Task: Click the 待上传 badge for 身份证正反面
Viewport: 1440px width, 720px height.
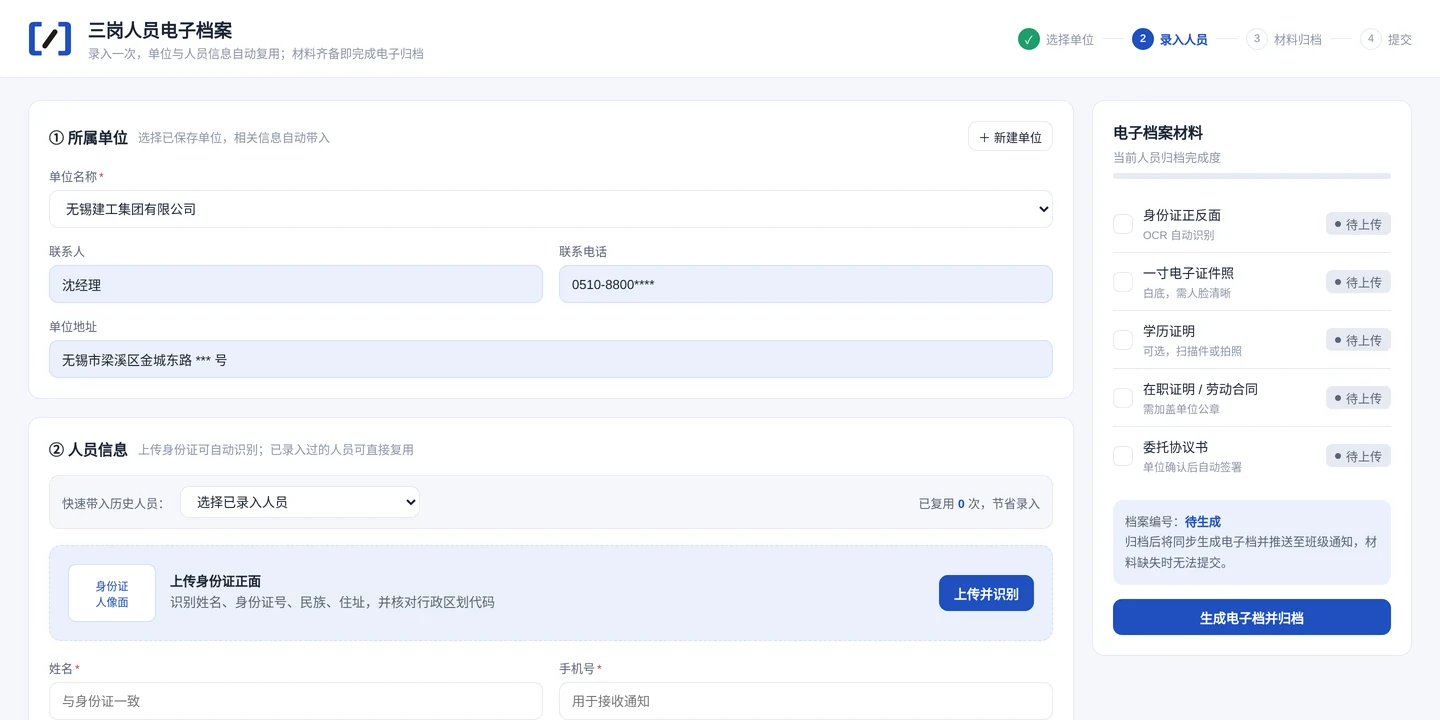Action: [x=1358, y=224]
